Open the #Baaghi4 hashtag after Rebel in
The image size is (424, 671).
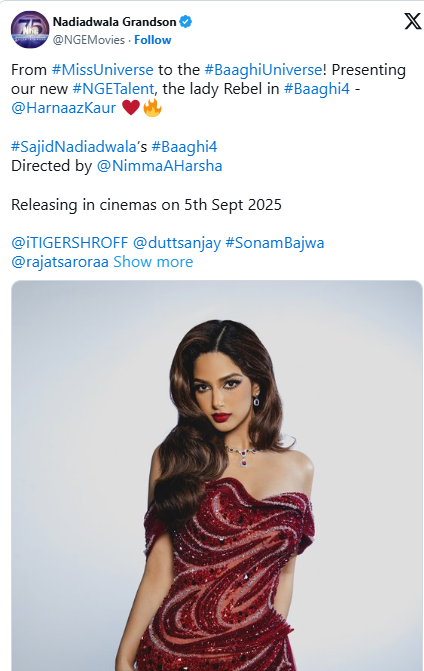click(317, 89)
